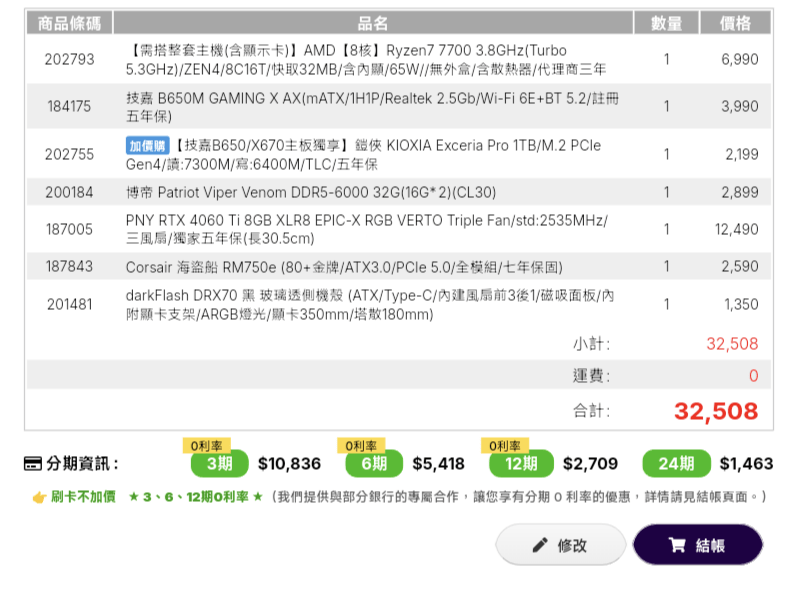
Task: Click the Patriot Viper Venom DDR5-6000 product name
Action: pyautogui.click(x=311, y=192)
